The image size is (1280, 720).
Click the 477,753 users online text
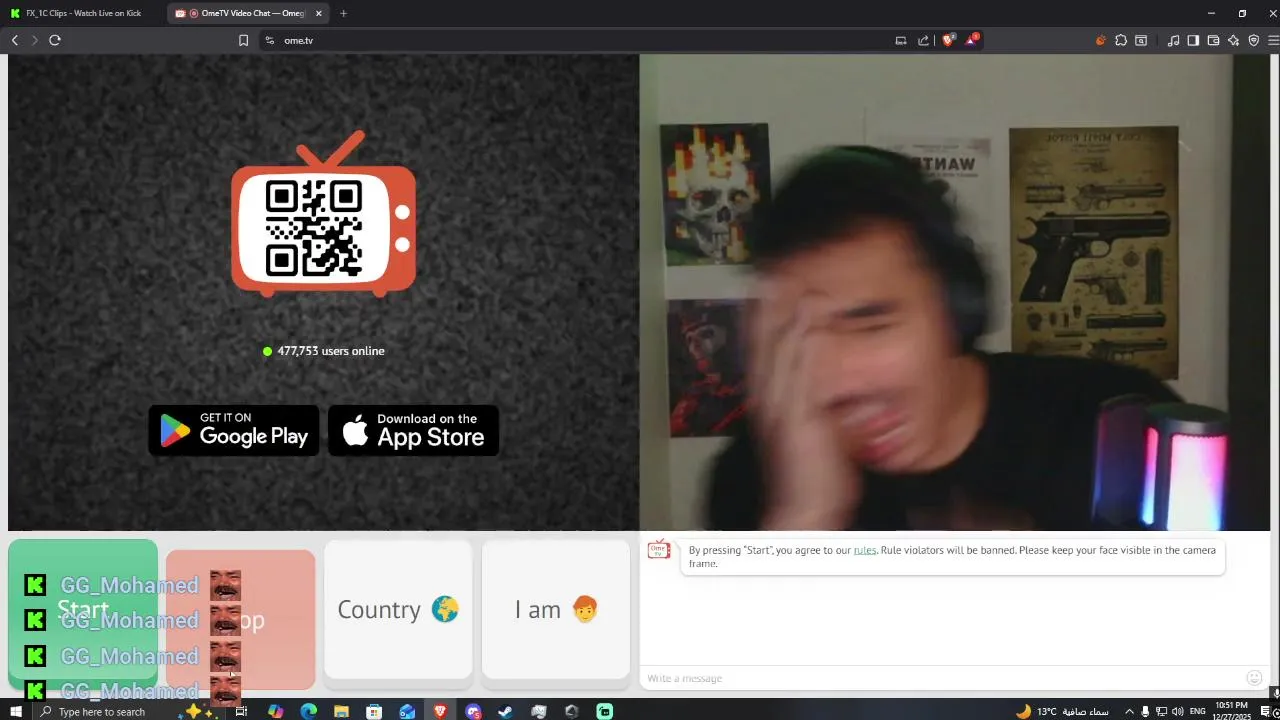coord(330,351)
